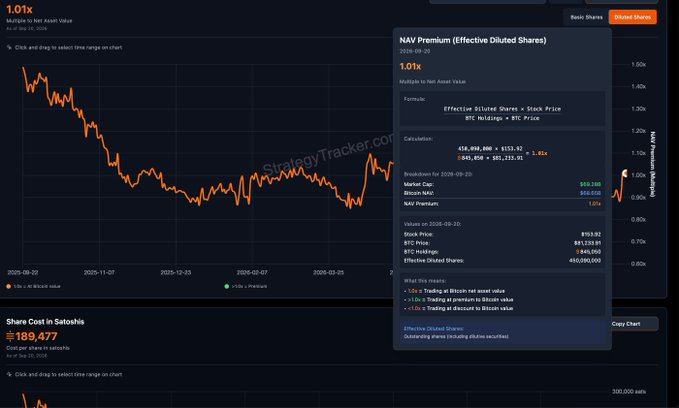Click the green Market Cap value
This screenshot has width=679, height=408.
click(590, 184)
